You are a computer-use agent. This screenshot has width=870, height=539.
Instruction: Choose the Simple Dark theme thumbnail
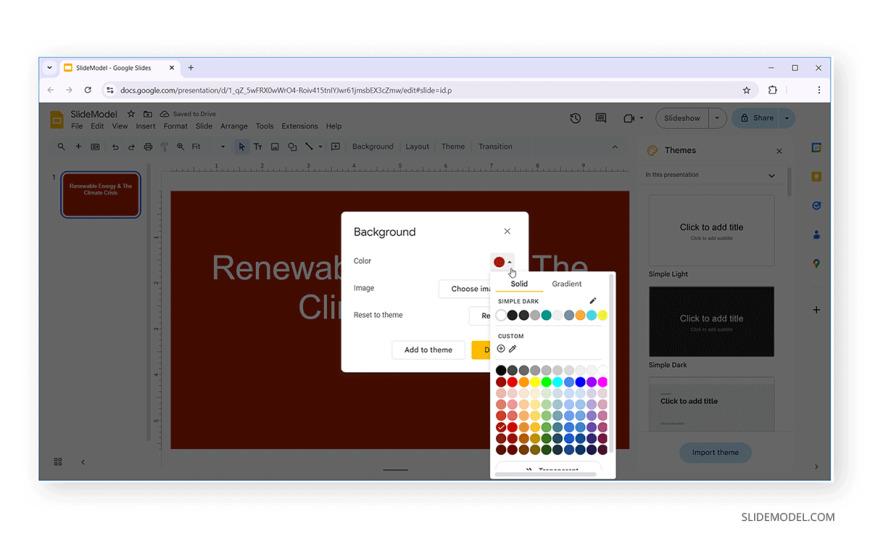(x=711, y=321)
